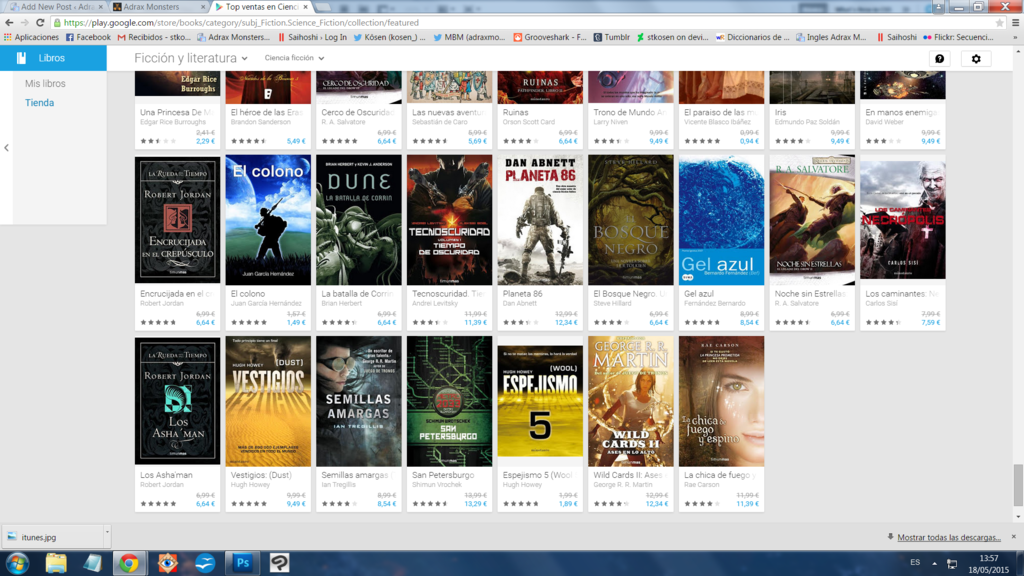Open the Grooveshark bookmark

point(550,37)
